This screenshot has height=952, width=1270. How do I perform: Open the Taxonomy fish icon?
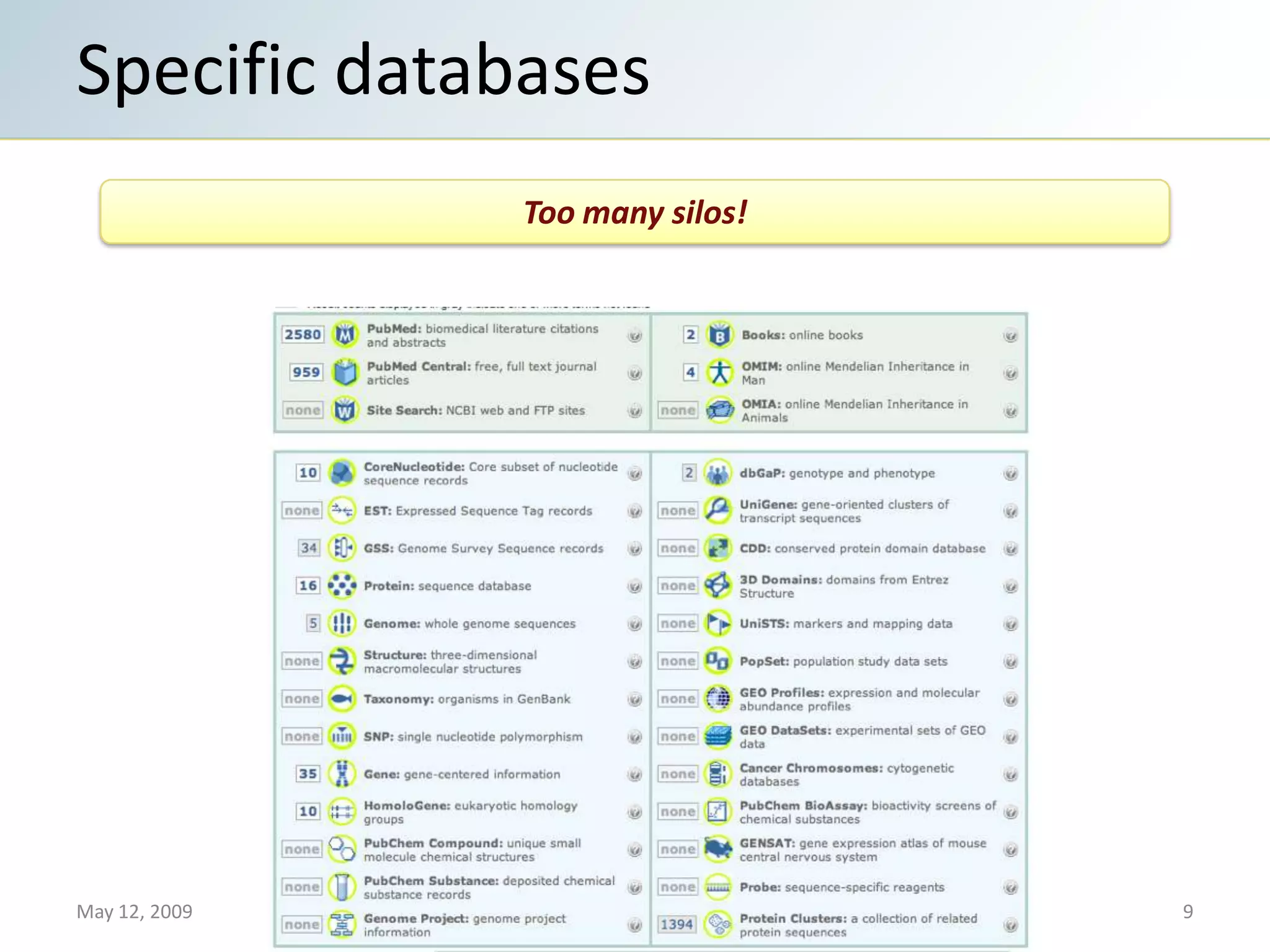(342, 699)
